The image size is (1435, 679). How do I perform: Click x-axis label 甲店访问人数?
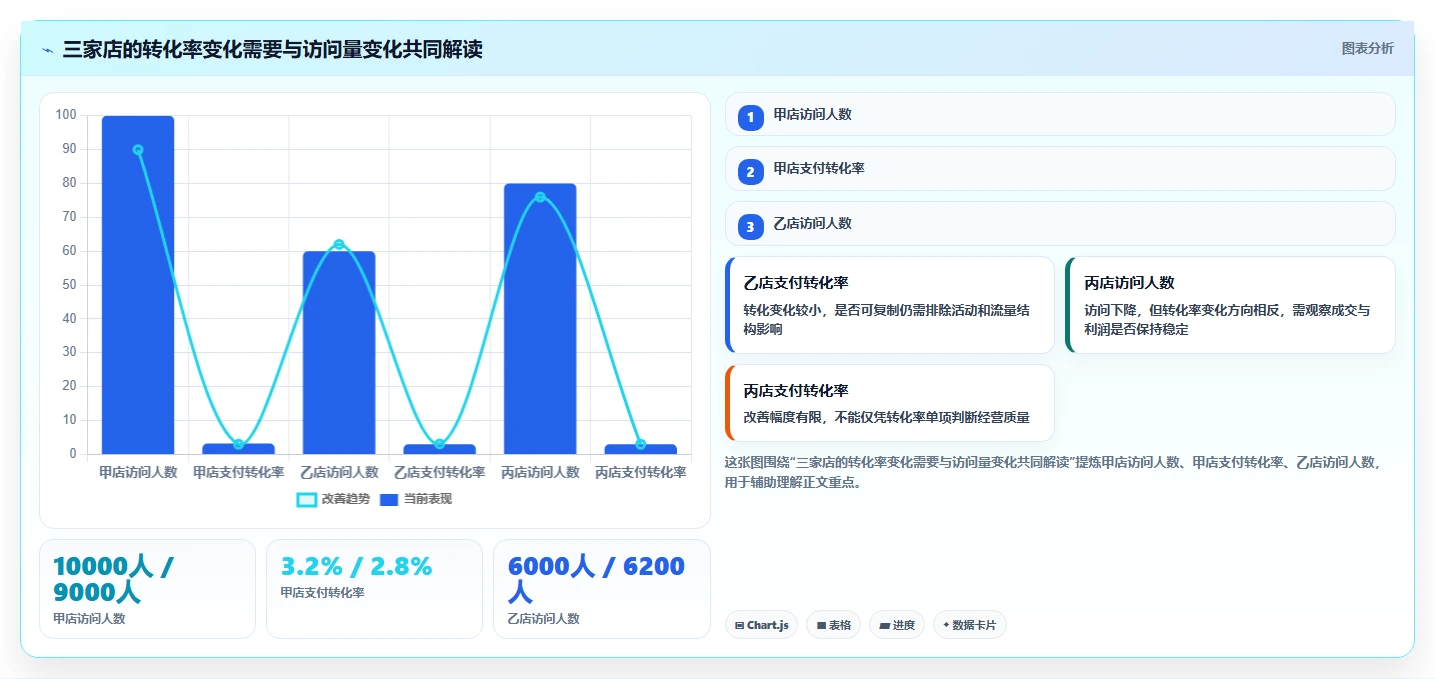pyautogui.click(x=138, y=472)
